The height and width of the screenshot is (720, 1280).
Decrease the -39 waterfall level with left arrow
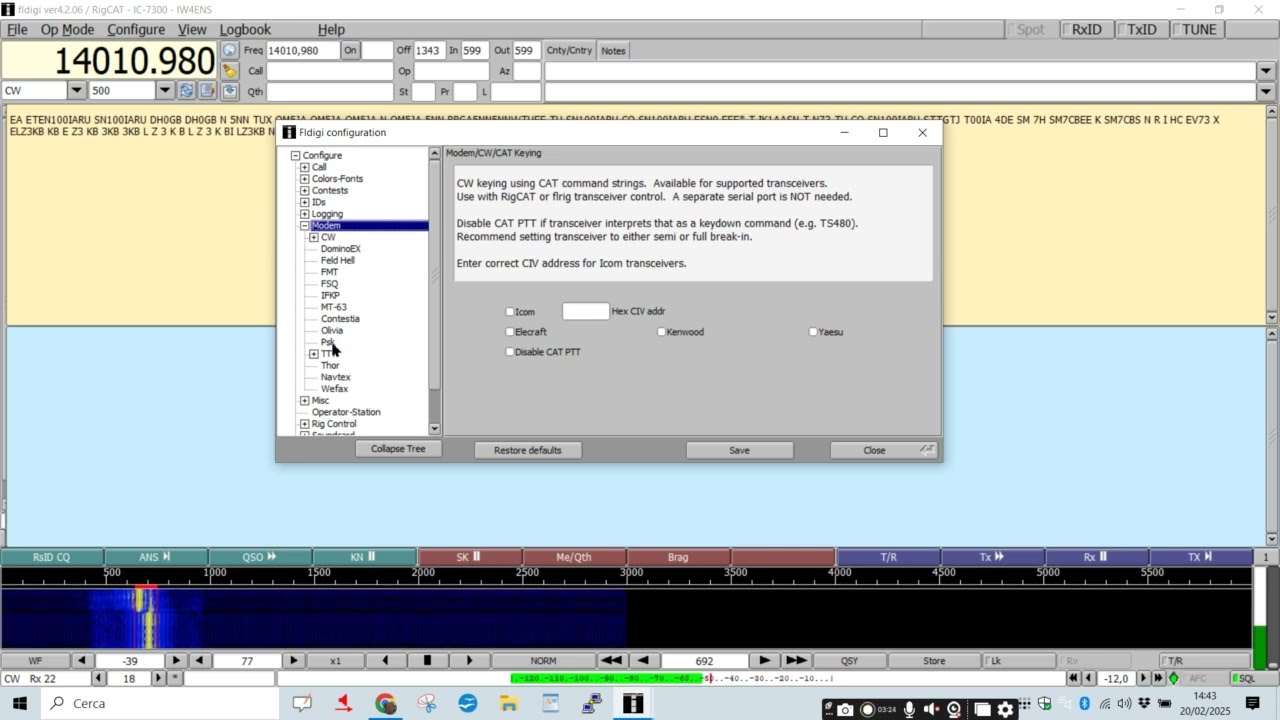(x=83, y=661)
